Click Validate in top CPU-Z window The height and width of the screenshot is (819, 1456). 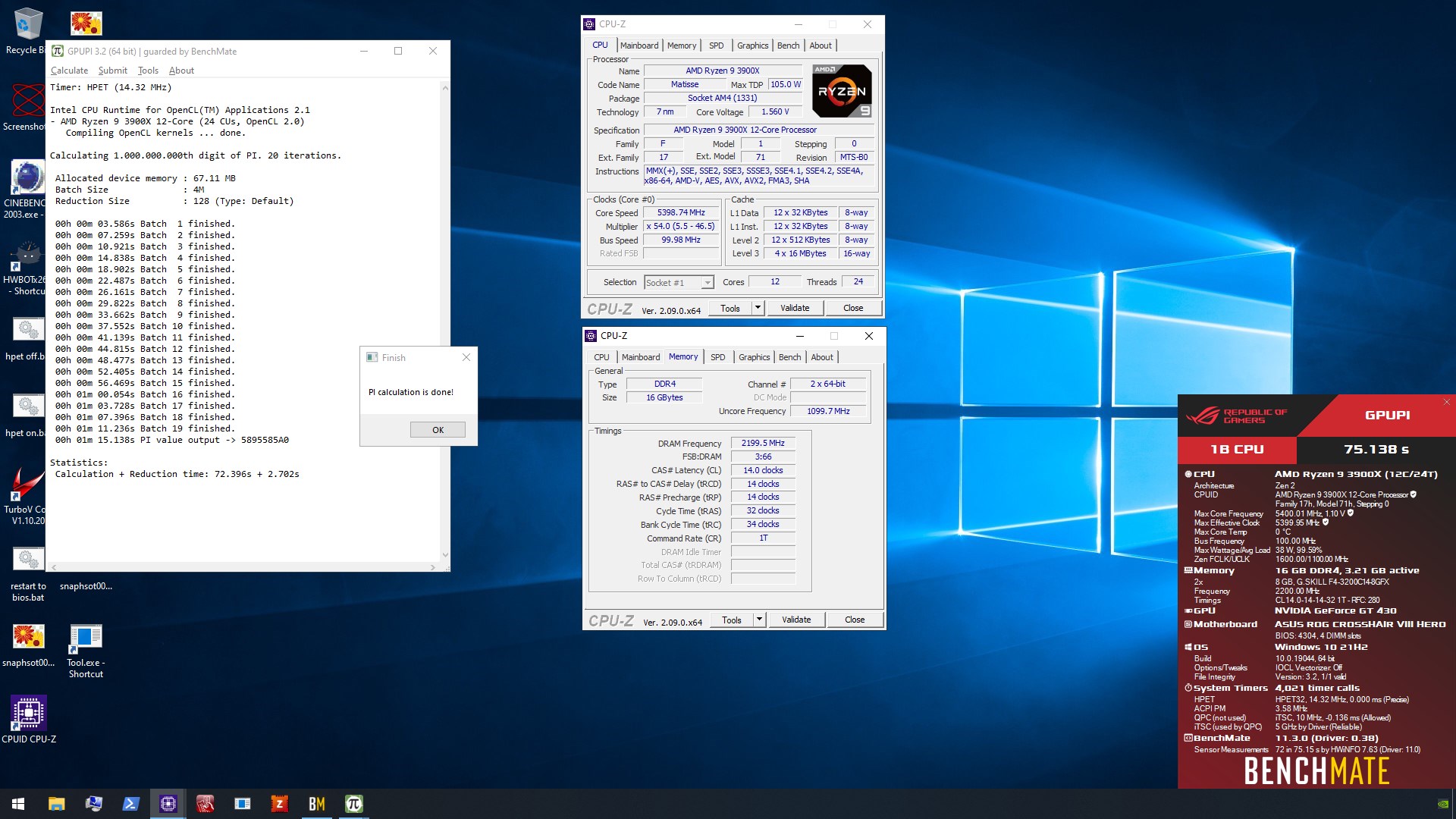point(794,308)
